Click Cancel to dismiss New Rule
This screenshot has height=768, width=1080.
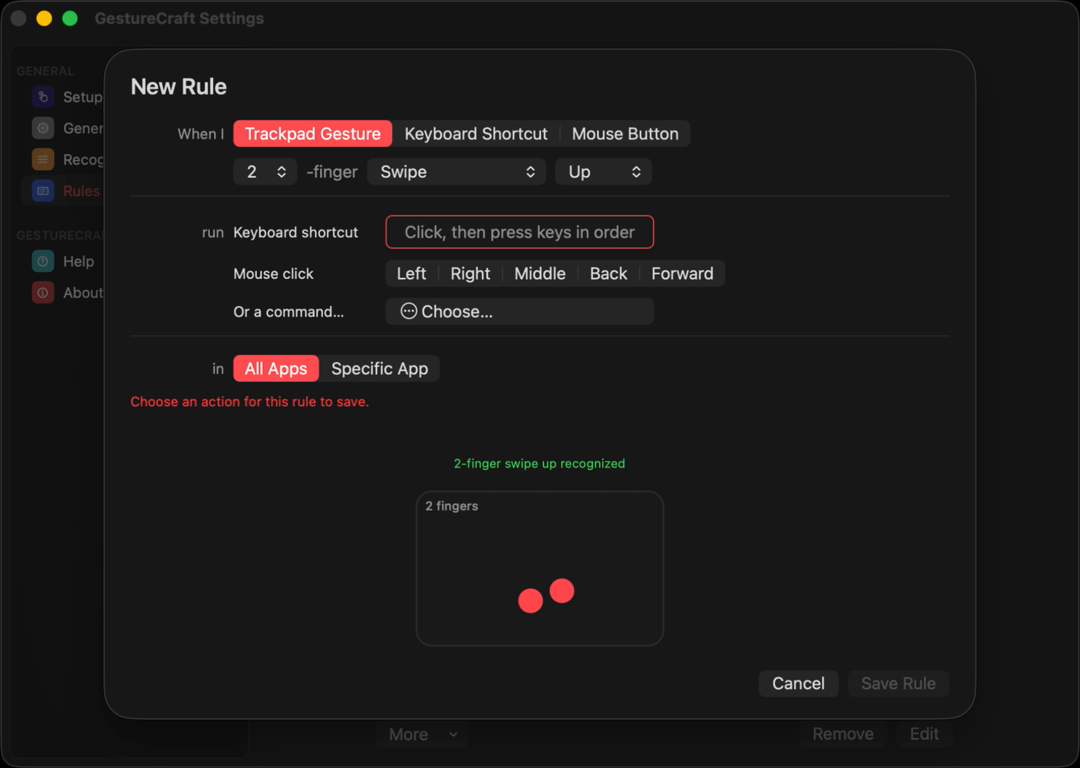[798, 683]
